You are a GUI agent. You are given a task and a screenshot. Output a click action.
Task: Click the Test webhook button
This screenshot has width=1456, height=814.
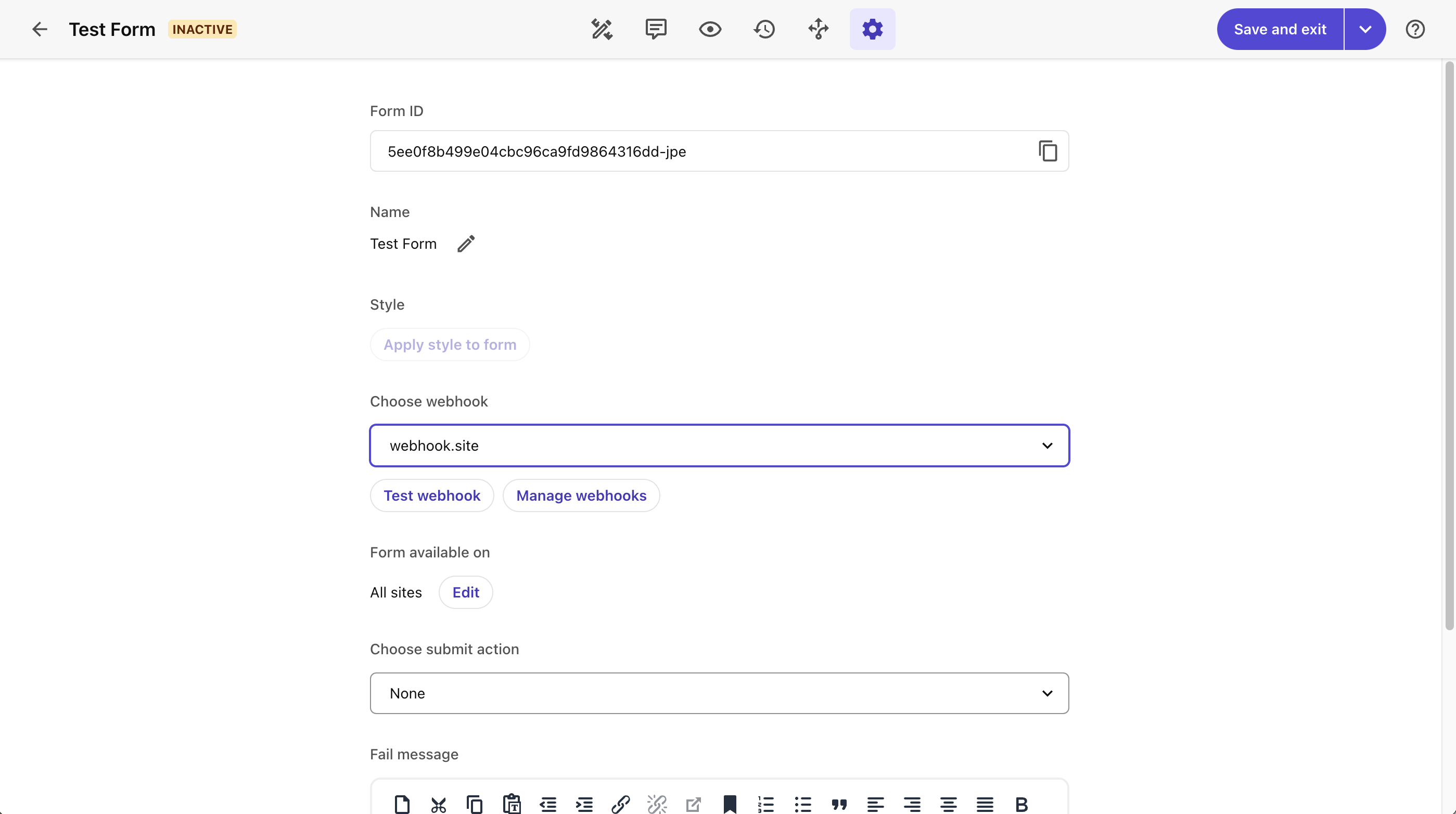[432, 495]
